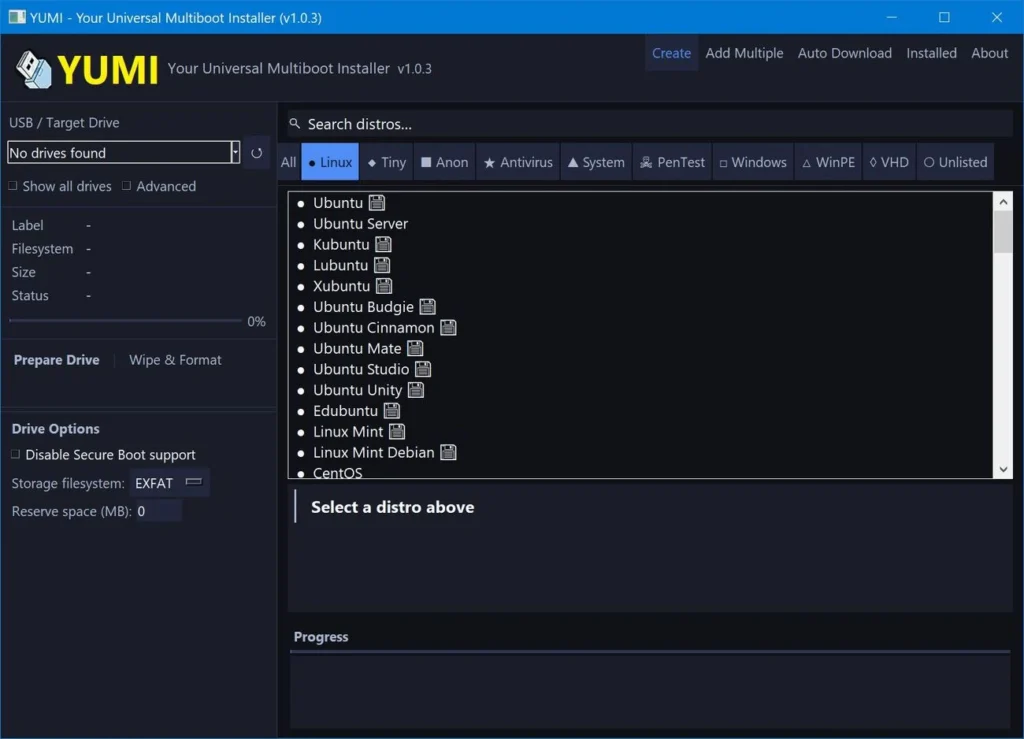This screenshot has height=739, width=1024.
Task: Select the Linux category filter
Action: click(330, 162)
